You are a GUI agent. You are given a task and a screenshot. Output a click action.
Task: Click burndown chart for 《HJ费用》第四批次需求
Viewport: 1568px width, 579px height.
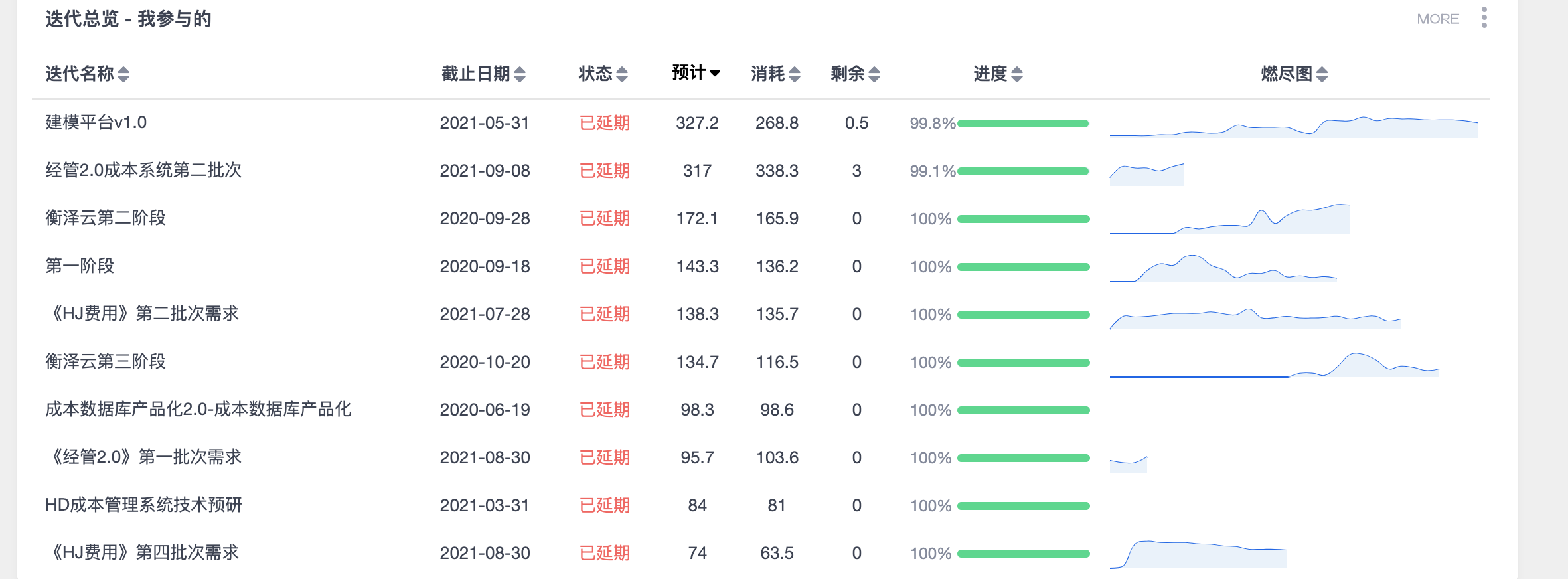pyautogui.click(x=1198, y=554)
